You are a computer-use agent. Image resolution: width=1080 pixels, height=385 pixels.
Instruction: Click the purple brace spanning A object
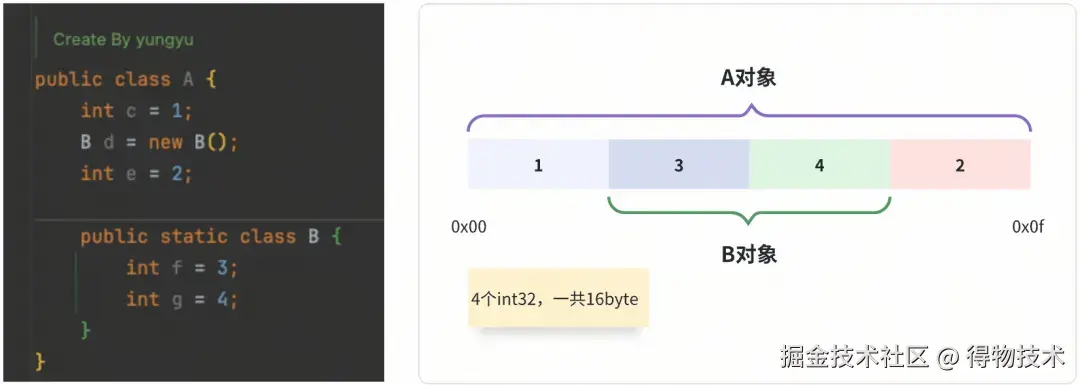point(749,117)
